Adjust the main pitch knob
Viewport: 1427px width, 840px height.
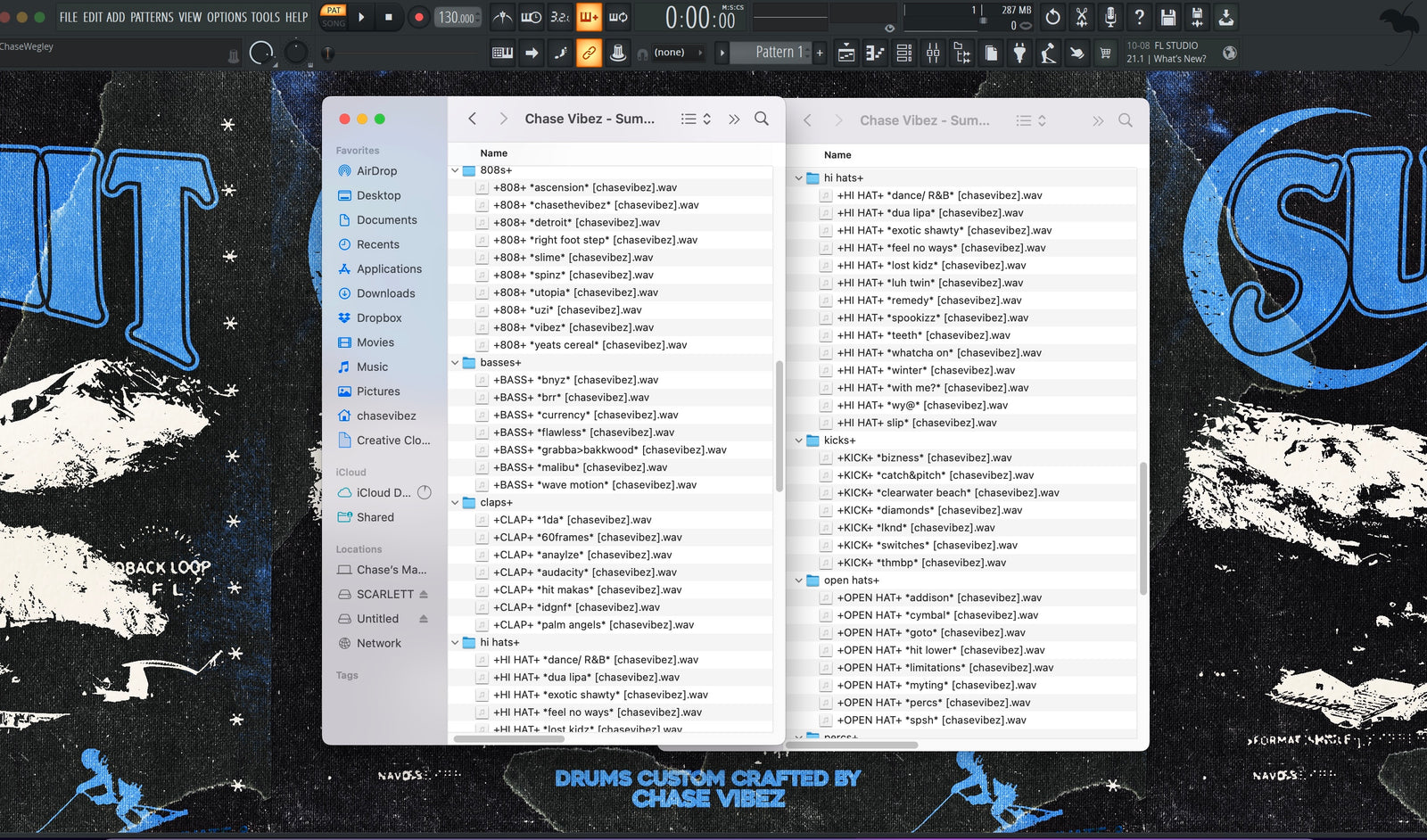pyautogui.click(x=295, y=54)
